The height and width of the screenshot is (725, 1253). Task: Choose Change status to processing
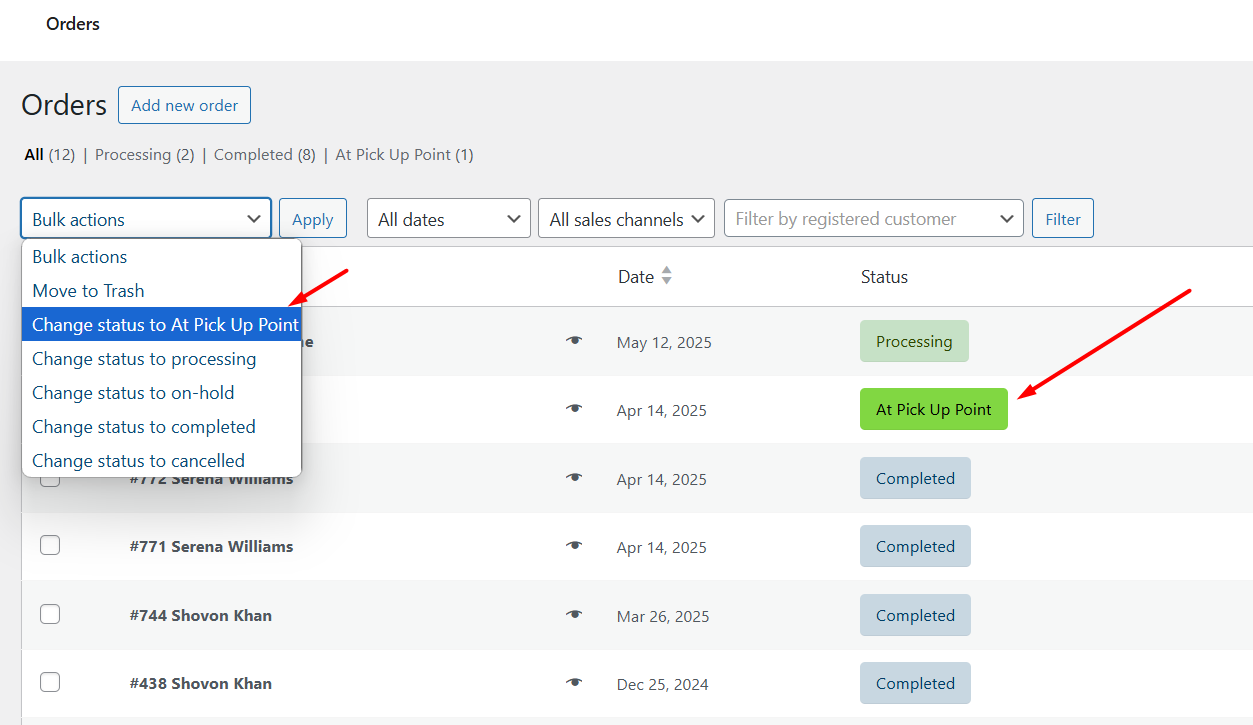pyautogui.click(x=161, y=359)
